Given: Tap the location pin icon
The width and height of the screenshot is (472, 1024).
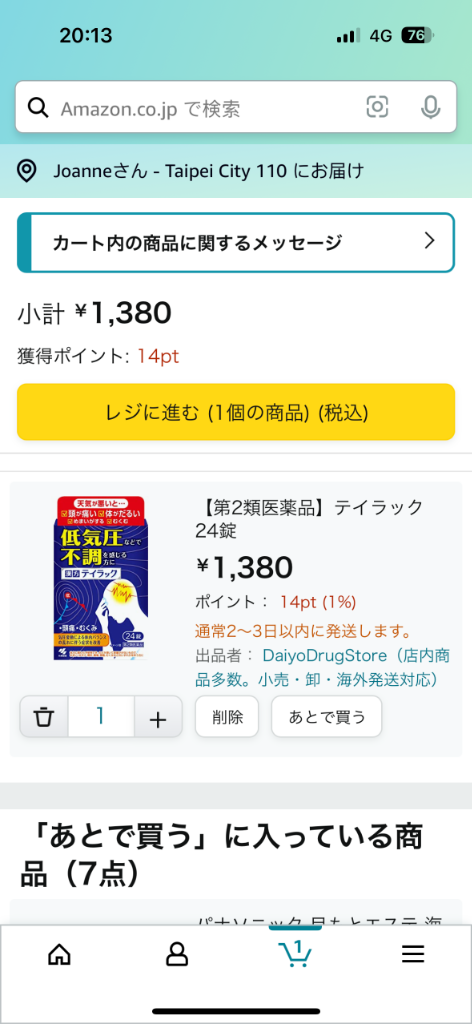Looking at the screenshot, I should [x=27, y=171].
